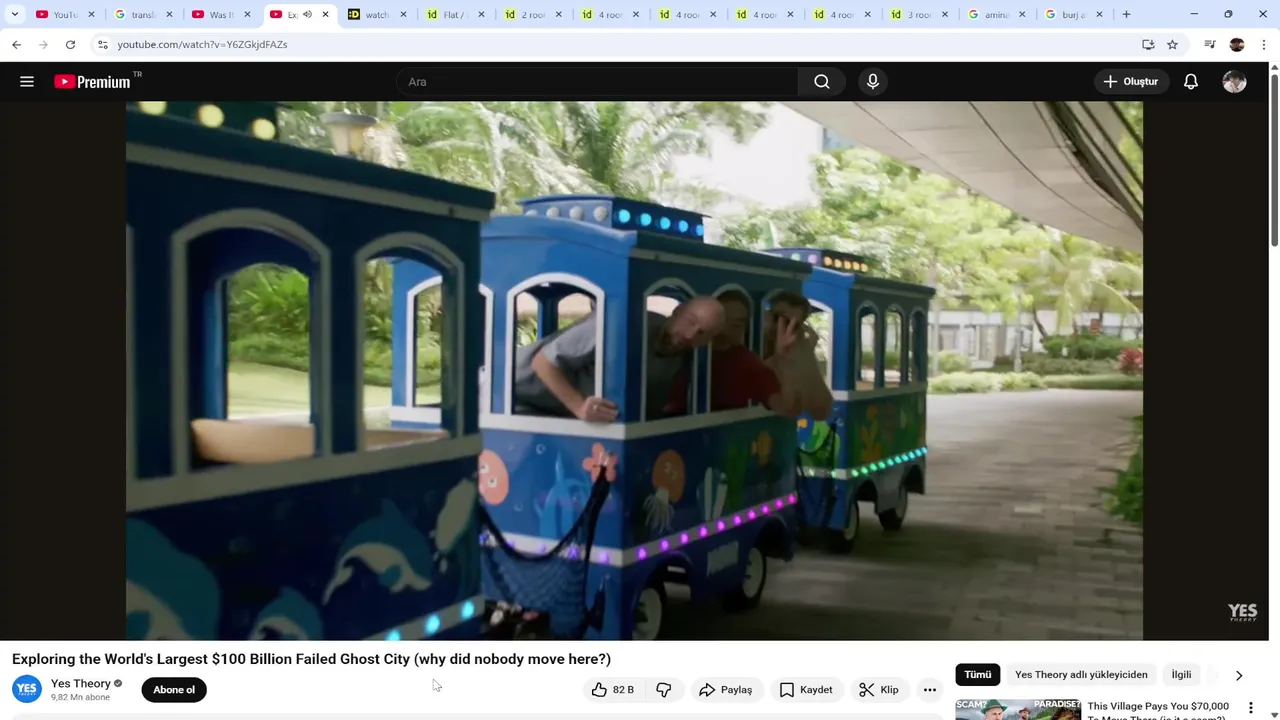Click the 'Paylaş' share button
Image resolution: width=1280 pixels, height=720 pixels.
pyautogui.click(x=726, y=690)
